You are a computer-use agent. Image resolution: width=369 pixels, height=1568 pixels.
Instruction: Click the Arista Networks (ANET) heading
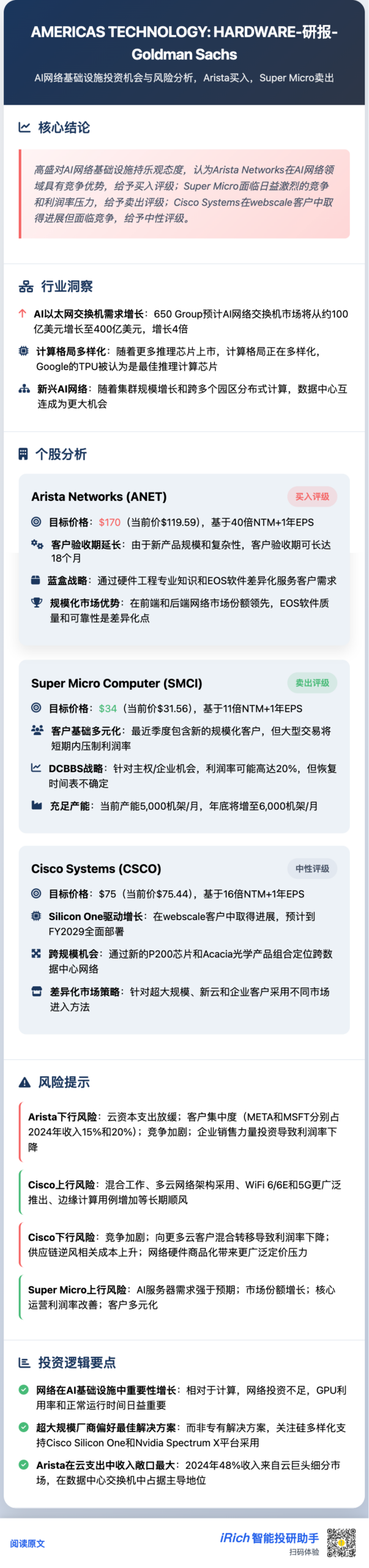[x=99, y=497]
